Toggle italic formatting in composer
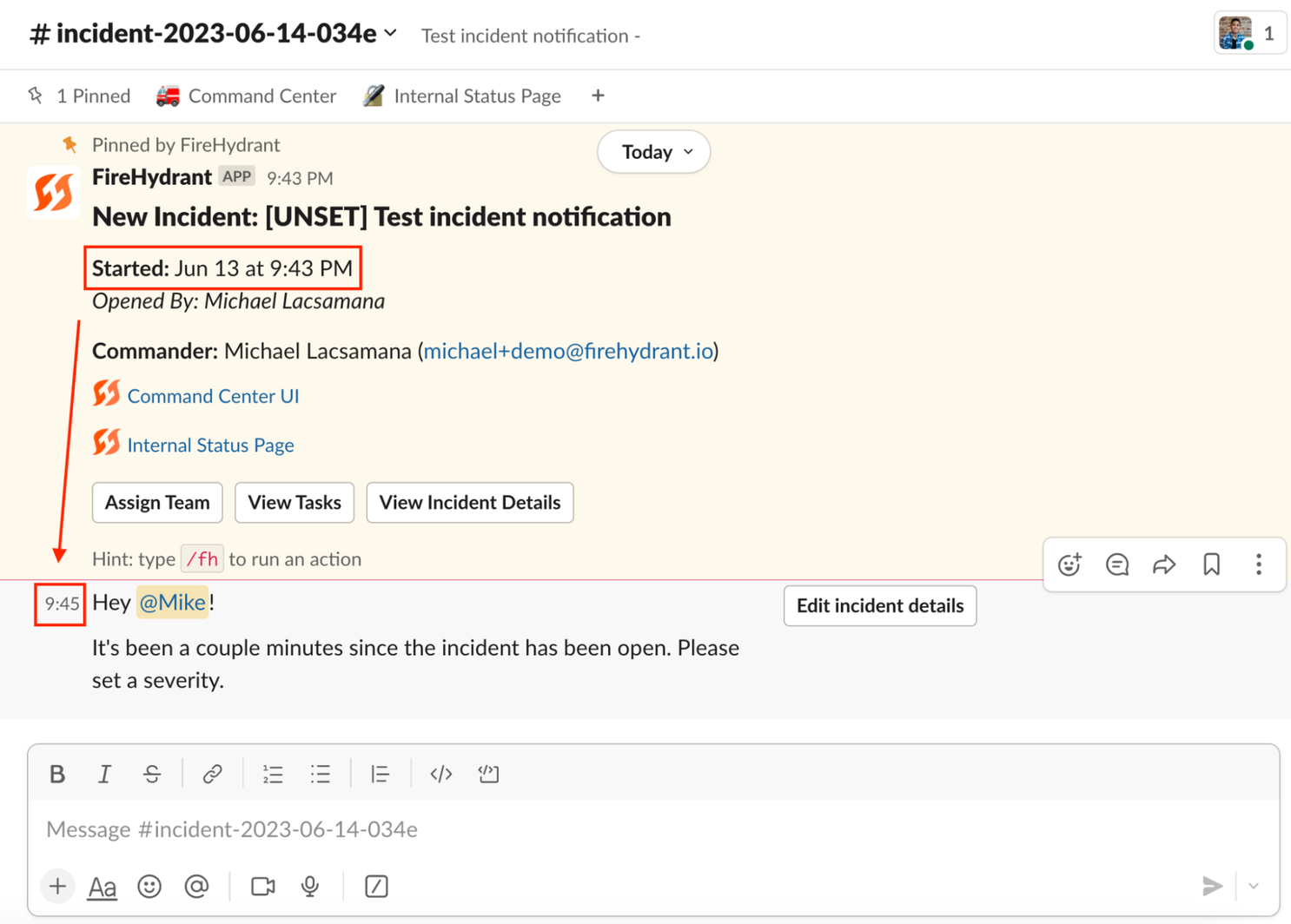The image size is (1291, 924). [x=104, y=774]
